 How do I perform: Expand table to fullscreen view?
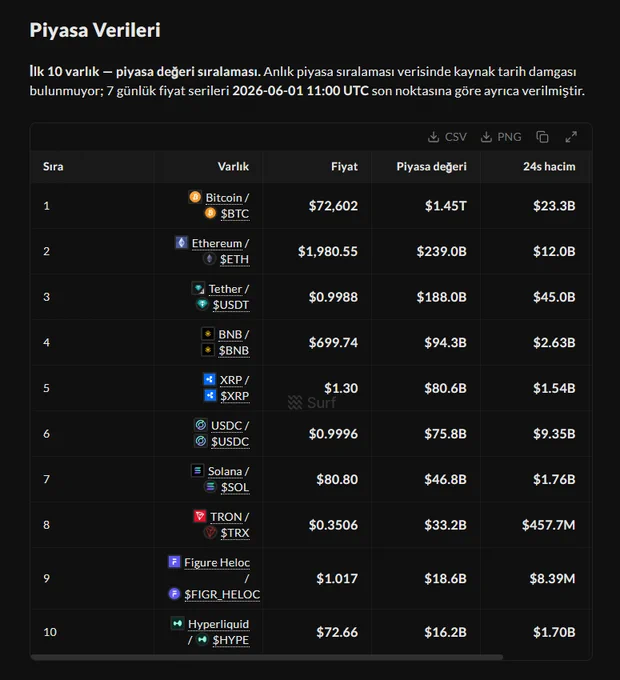571,137
